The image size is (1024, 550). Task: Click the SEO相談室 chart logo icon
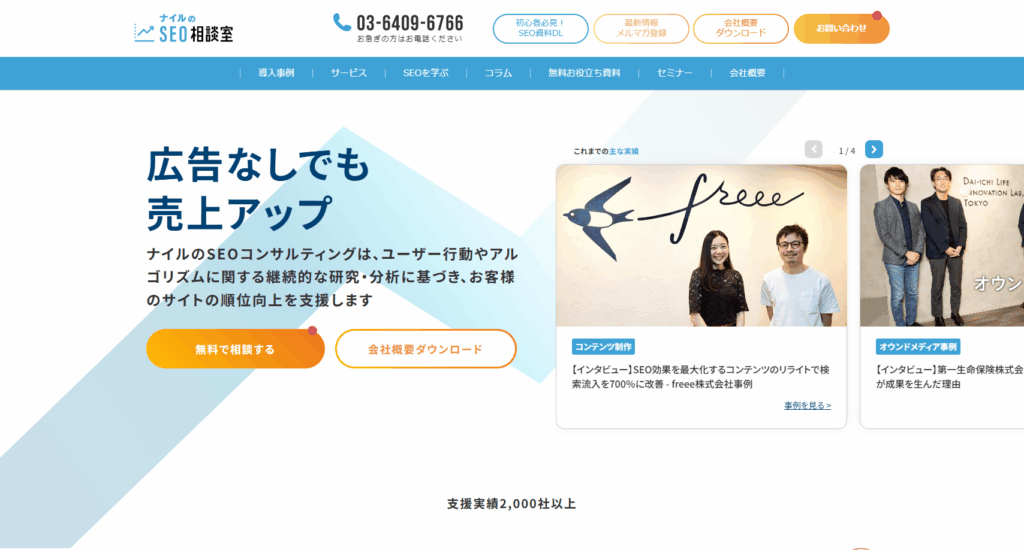tap(144, 33)
